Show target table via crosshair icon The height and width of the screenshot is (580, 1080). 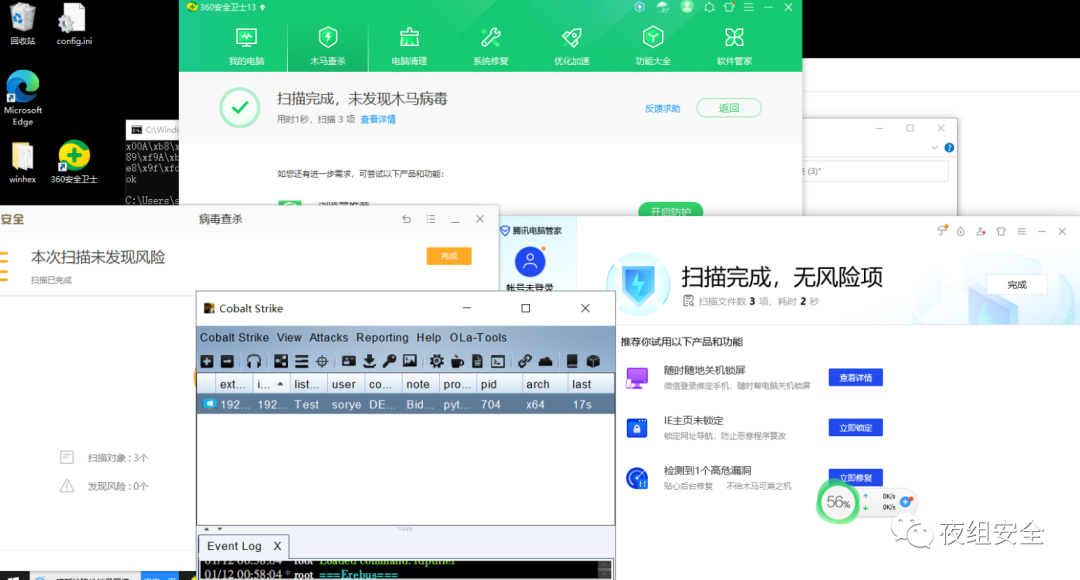pos(322,361)
